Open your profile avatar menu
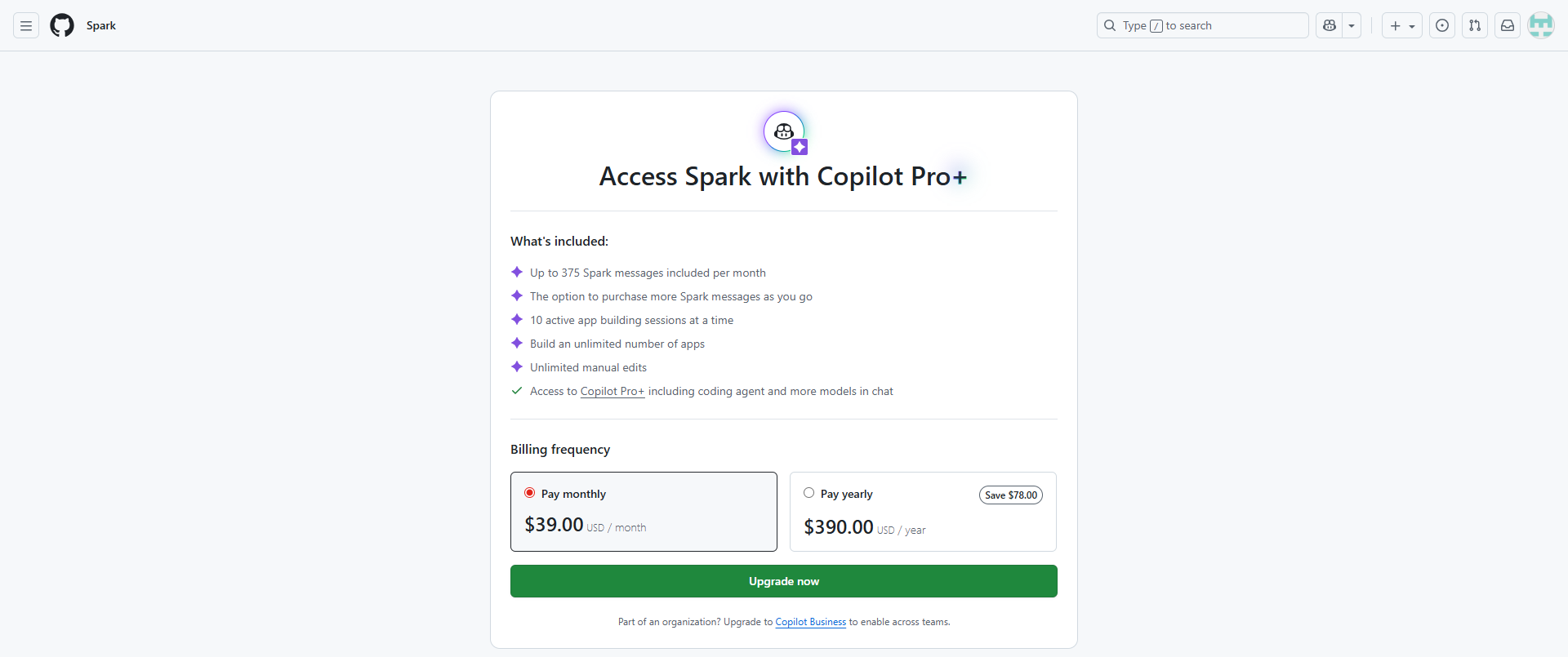The image size is (1568, 657). (x=1542, y=25)
